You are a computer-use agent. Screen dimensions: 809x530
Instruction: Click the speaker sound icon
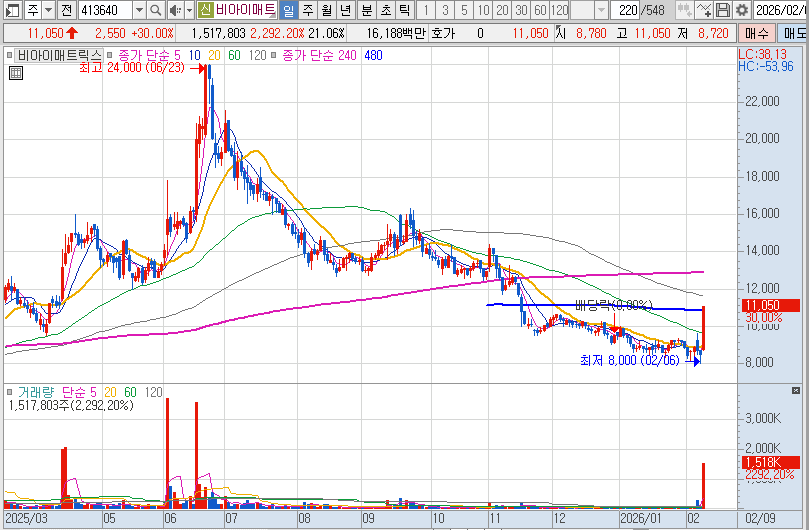tap(175, 10)
